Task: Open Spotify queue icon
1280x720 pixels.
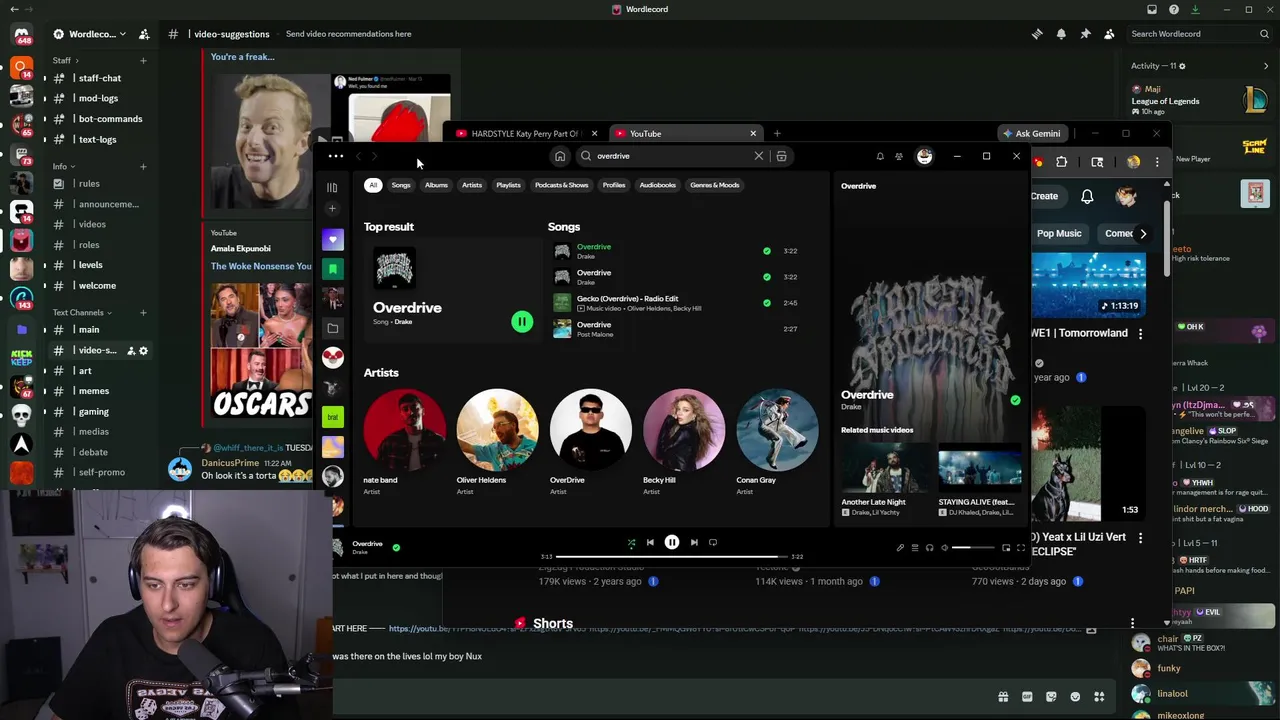Action: (914, 547)
